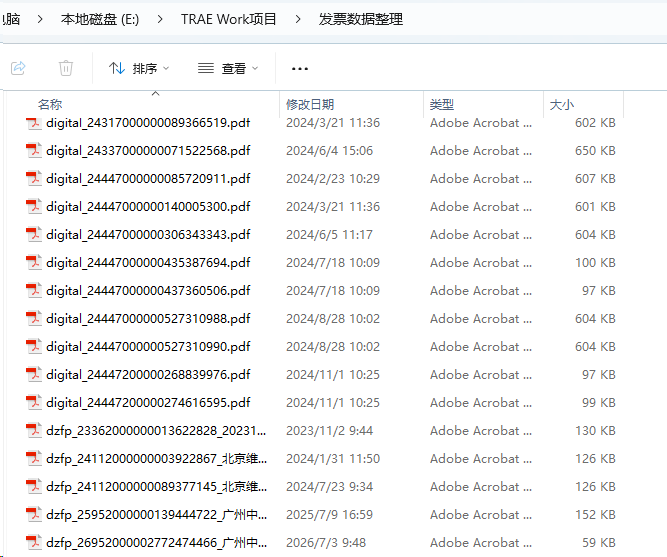Click date 2024/2/23 10:29
The width and height of the screenshot is (667, 557).
[333, 179]
